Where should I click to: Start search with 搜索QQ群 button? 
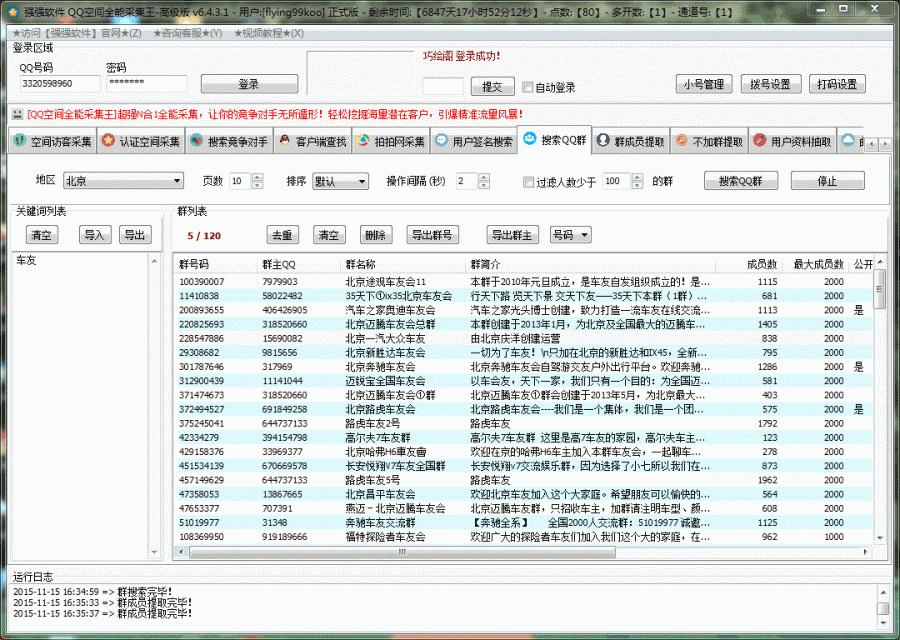[x=740, y=181]
